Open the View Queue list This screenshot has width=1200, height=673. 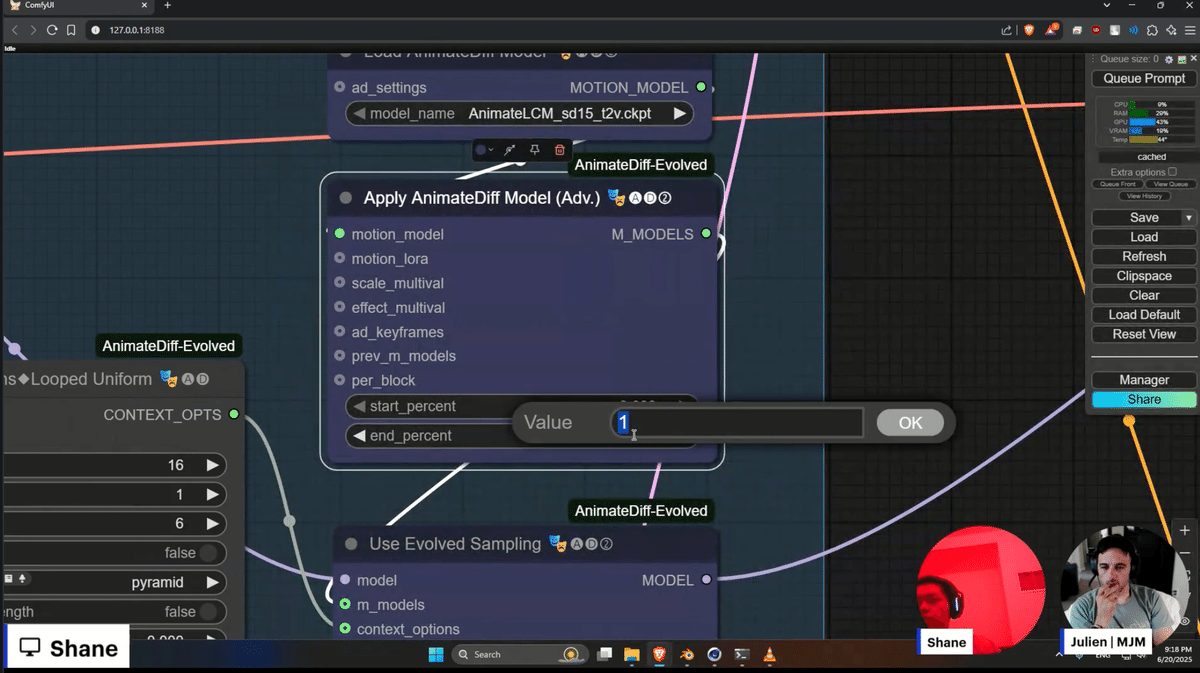click(x=1170, y=184)
